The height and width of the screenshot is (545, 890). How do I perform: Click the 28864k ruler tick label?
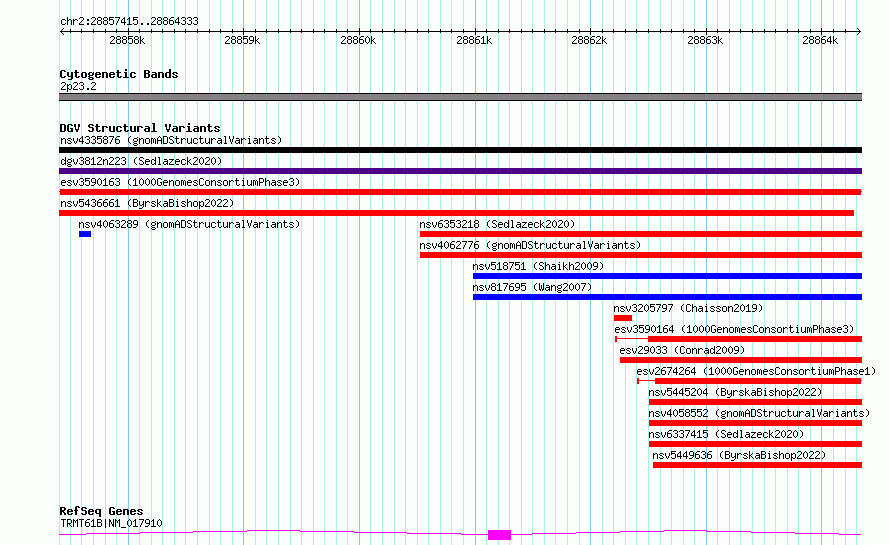tap(820, 40)
